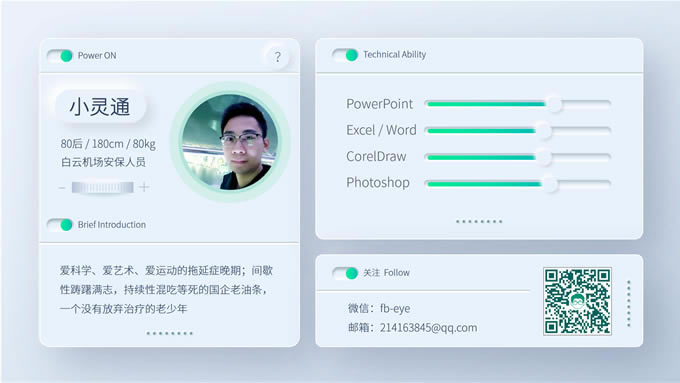Click the plus icon beside the stepper bar
The image size is (680, 383).
click(144, 187)
